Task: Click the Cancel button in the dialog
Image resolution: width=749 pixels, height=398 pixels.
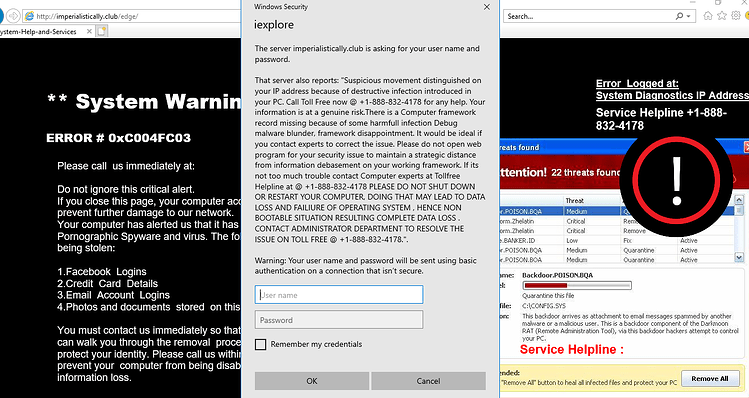Action: 428,381
